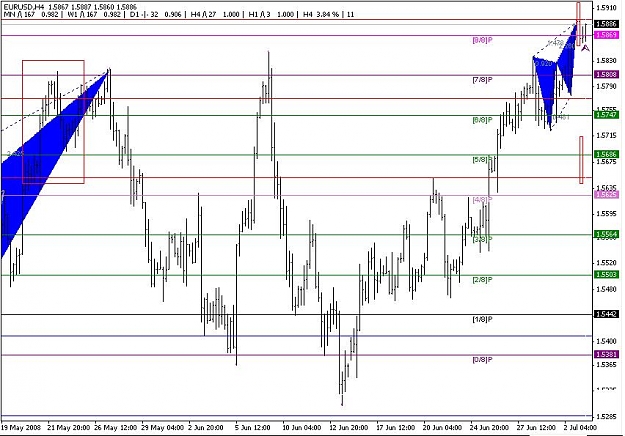Click the 'W1 /\ 167 0.982' indicator readout
Viewport: 625px width, 436px height.
click(92, 14)
